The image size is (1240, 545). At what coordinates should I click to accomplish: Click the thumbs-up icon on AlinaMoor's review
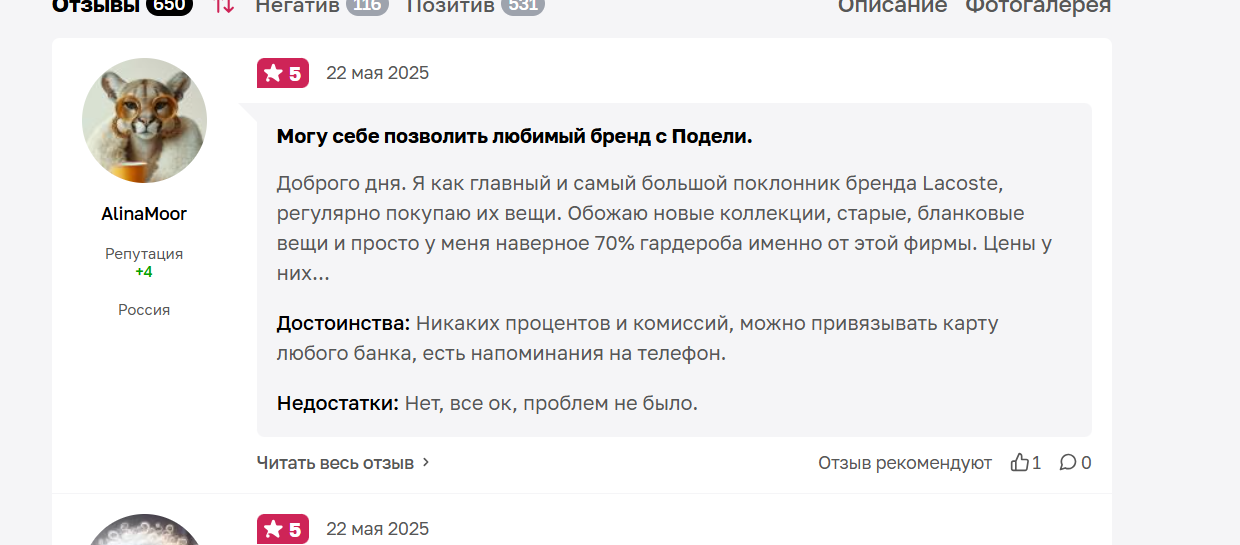point(1020,462)
